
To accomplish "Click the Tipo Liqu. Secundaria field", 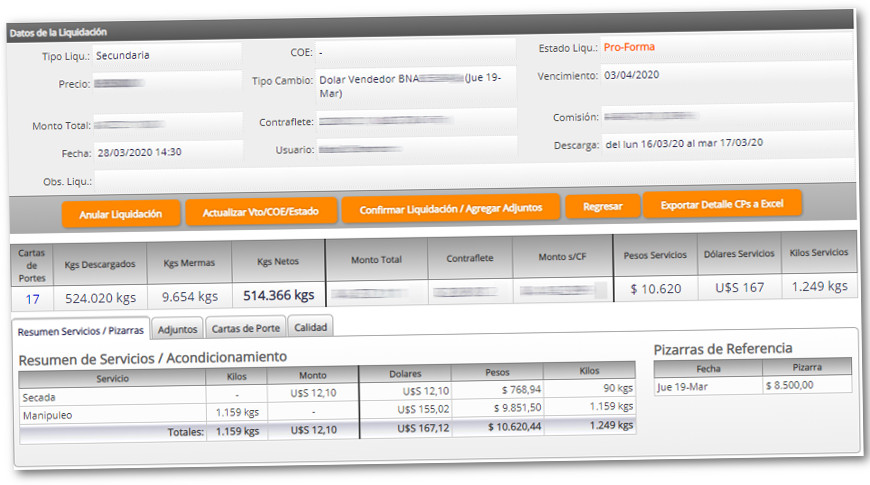I will tap(123, 56).
